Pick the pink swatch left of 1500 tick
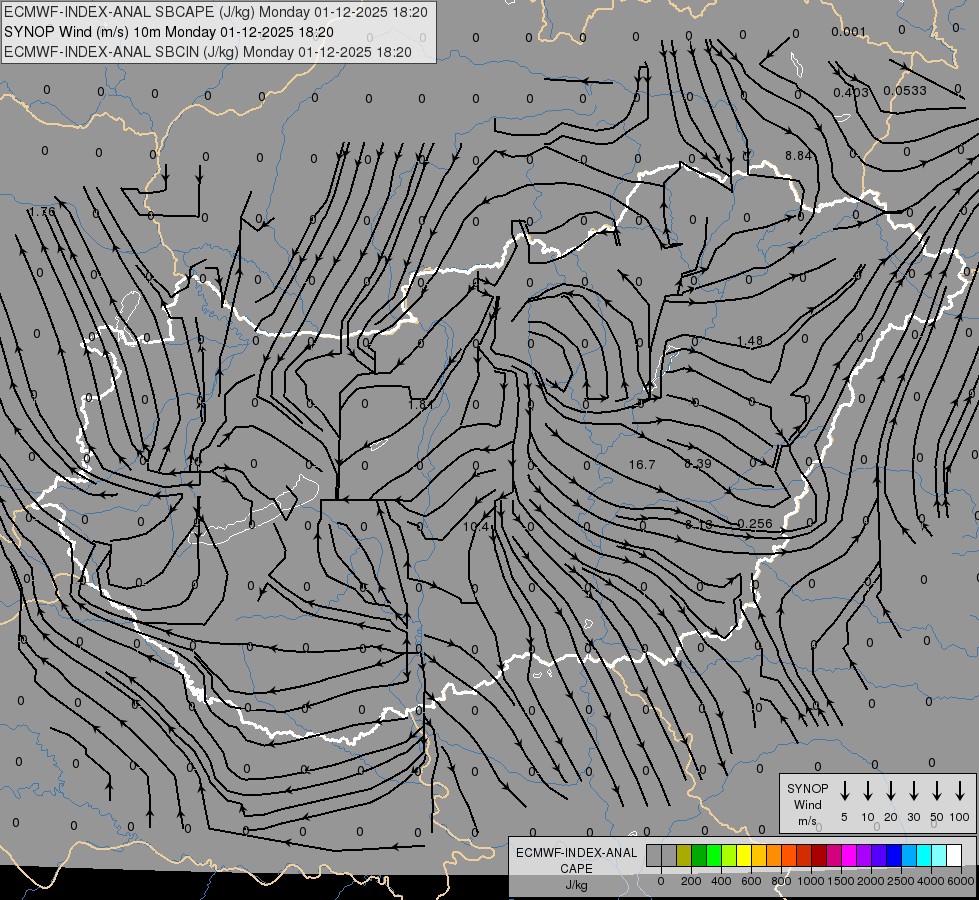This screenshot has width=979, height=900. coord(834,855)
